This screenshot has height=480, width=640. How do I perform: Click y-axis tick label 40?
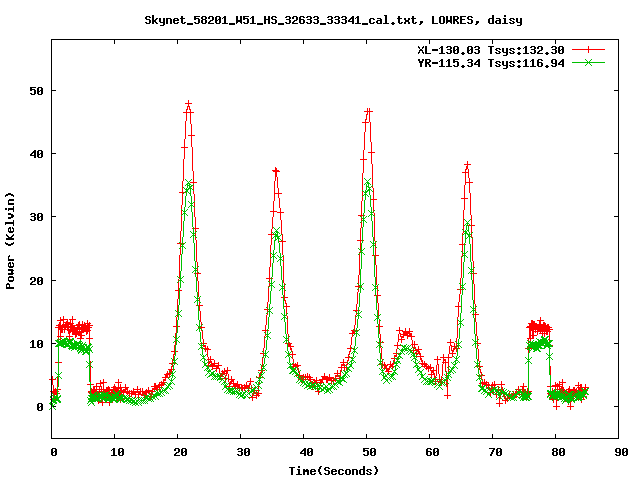click(36, 154)
